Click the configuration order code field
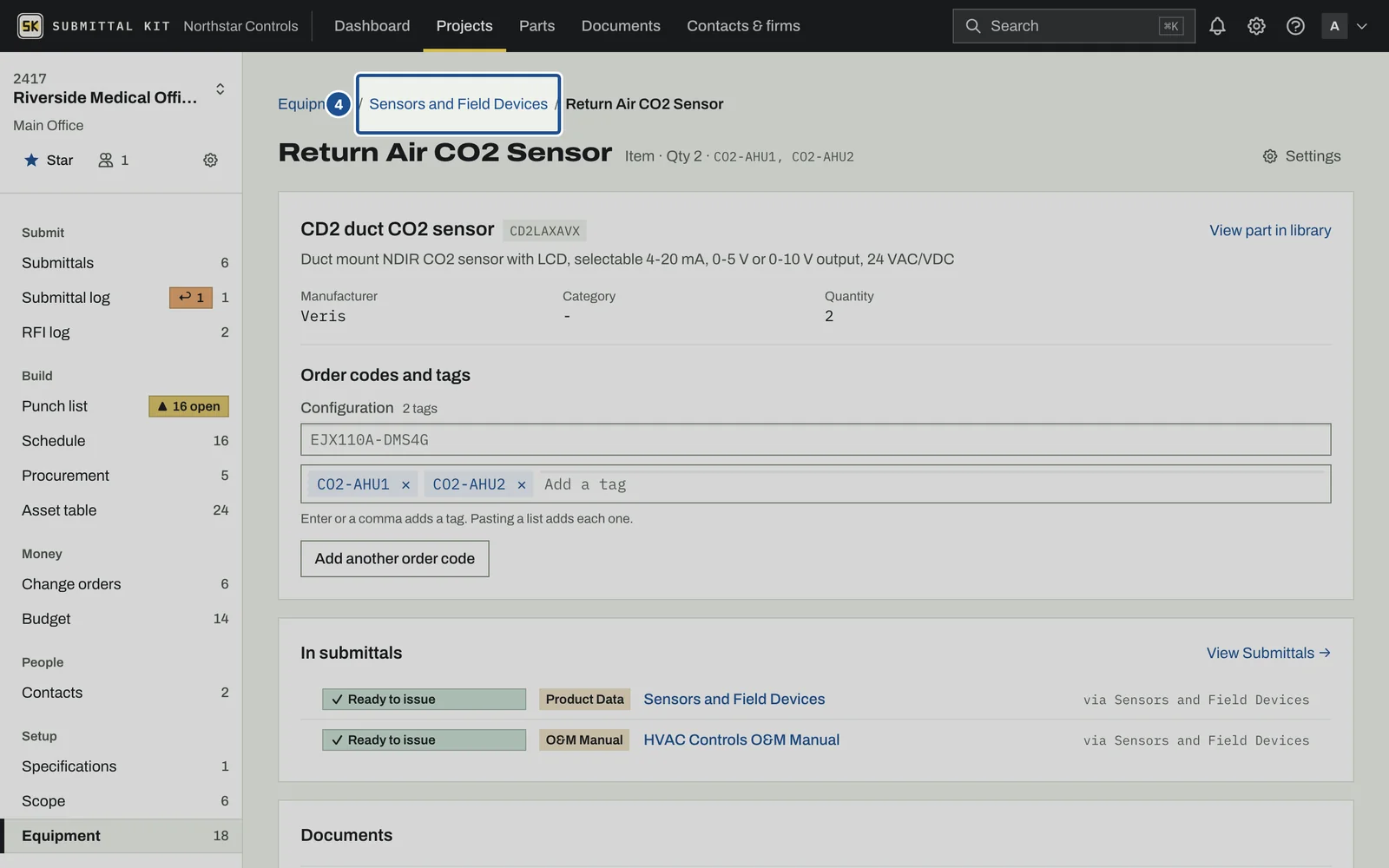Image resolution: width=1389 pixels, height=868 pixels. [x=815, y=439]
